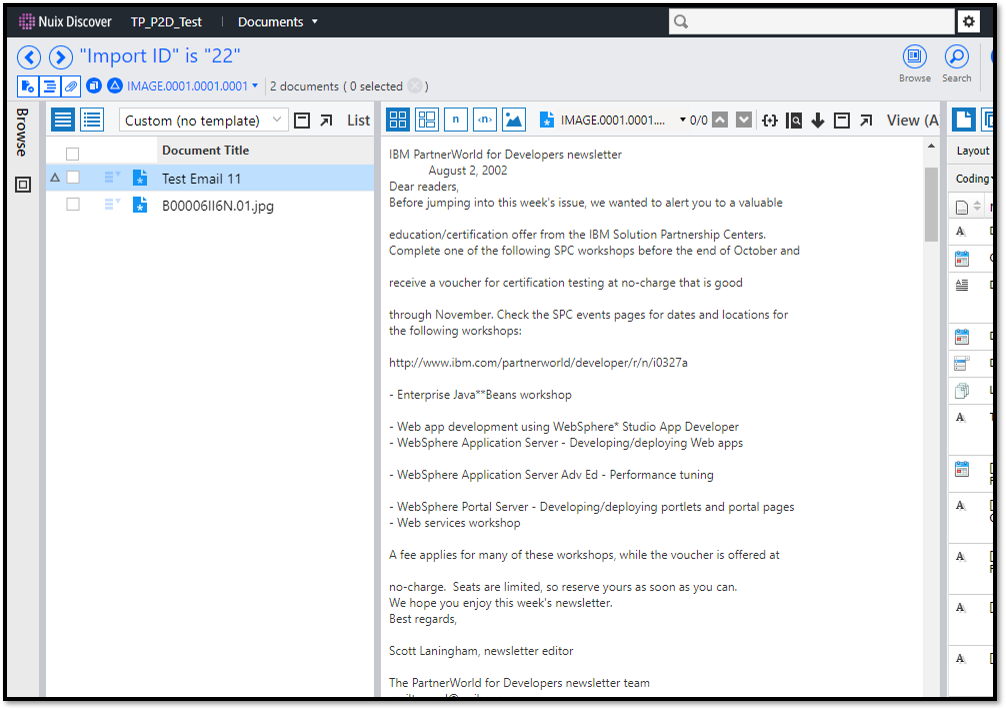1006x710 pixels.
Task: Click the braces {+} icon in the View toolbar
Action: click(x=769, y=121)
